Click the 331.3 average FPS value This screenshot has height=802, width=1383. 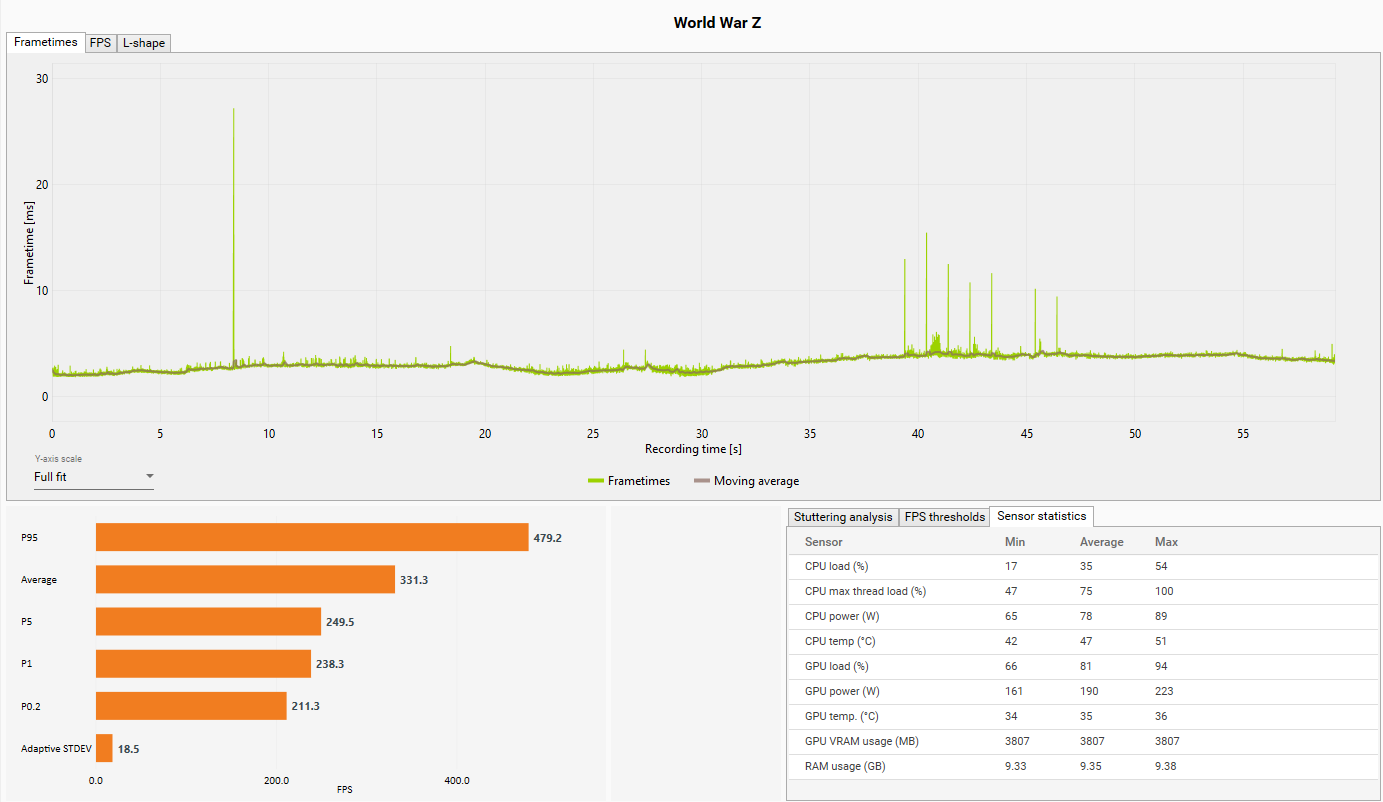[x=414, y=580]
